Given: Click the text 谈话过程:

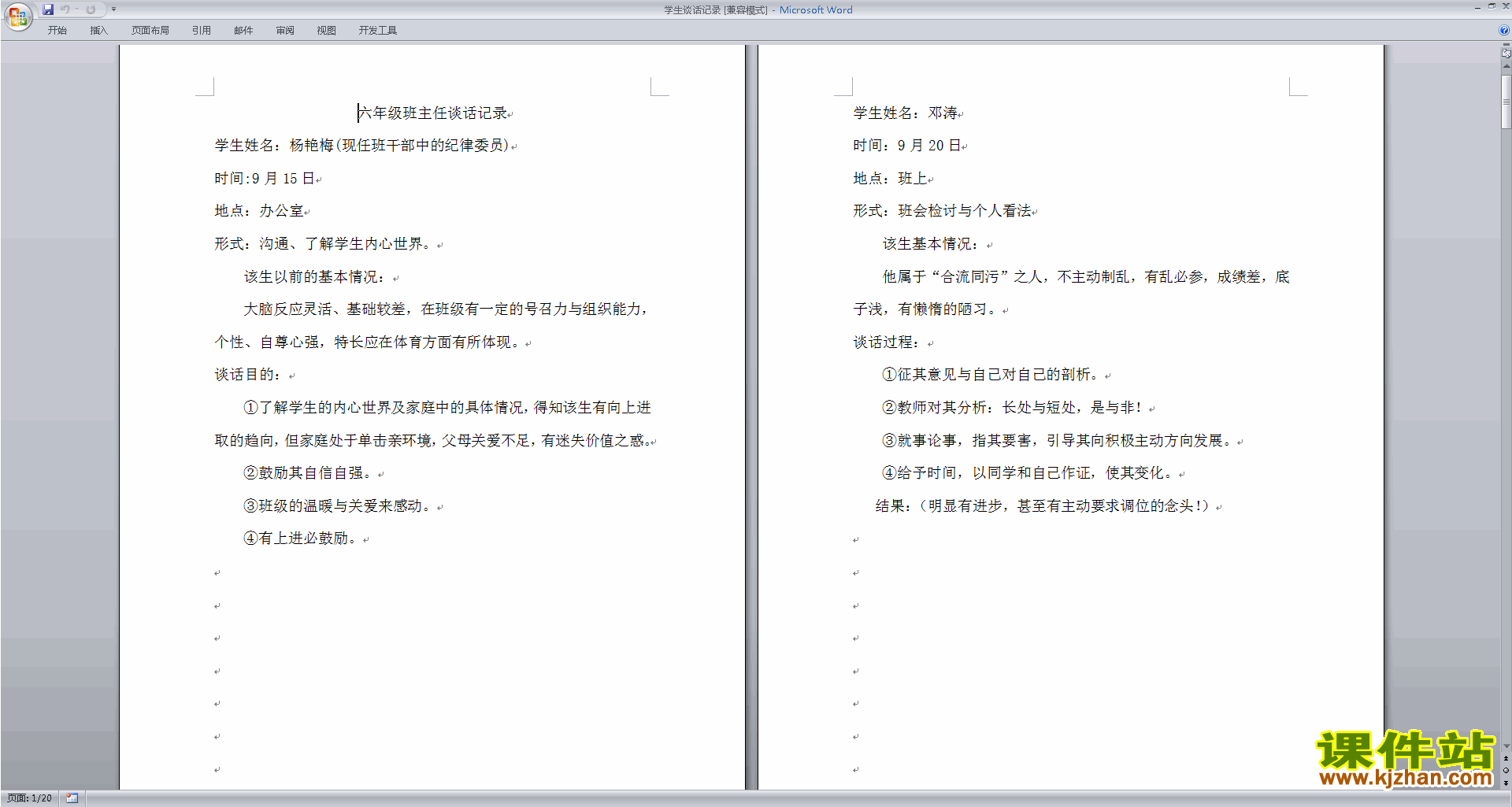Looking at the screenshot, I should pos(887,342).
